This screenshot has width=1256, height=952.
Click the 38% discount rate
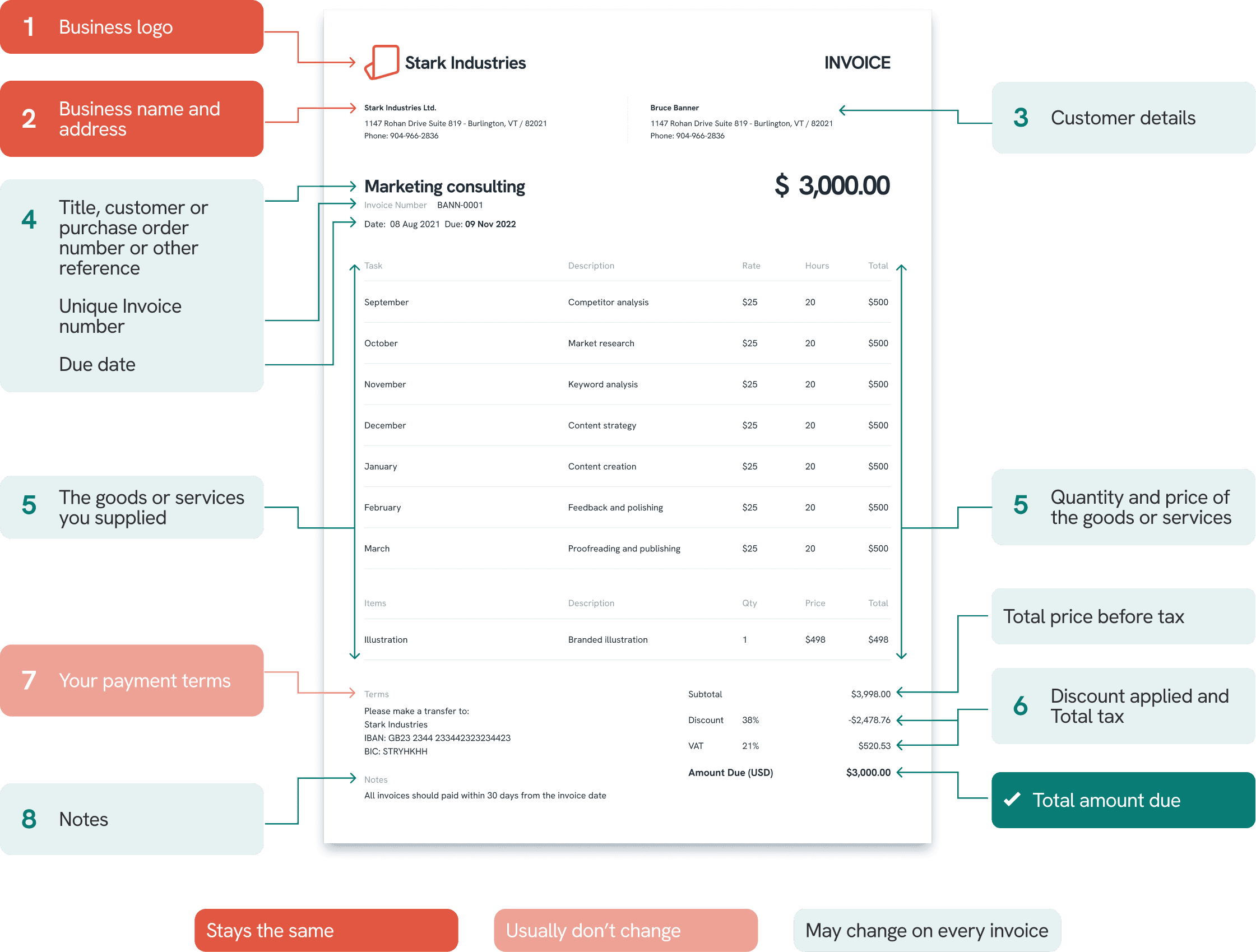pos(750,720)
